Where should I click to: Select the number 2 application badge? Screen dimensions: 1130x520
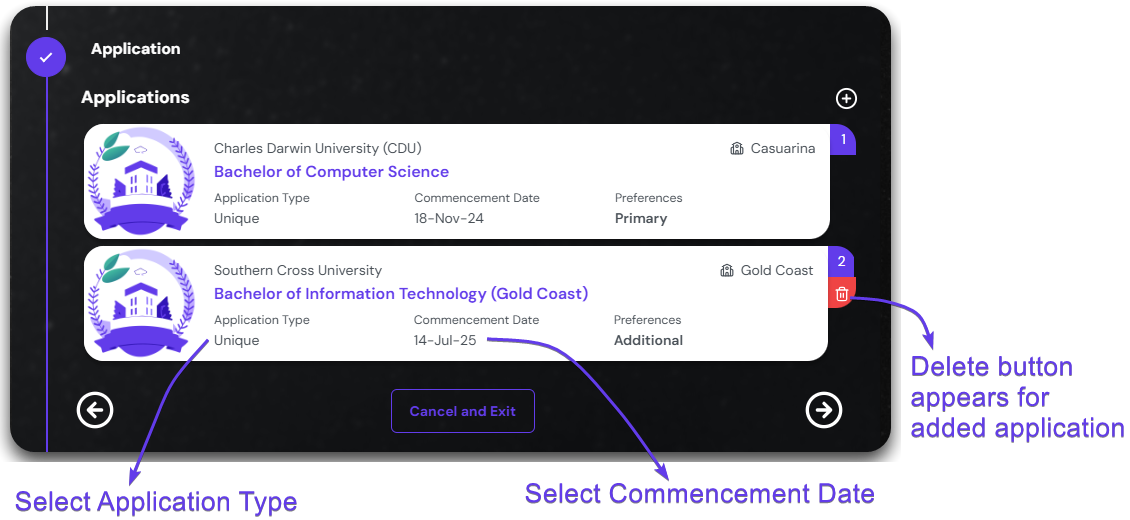click(841, 262)
